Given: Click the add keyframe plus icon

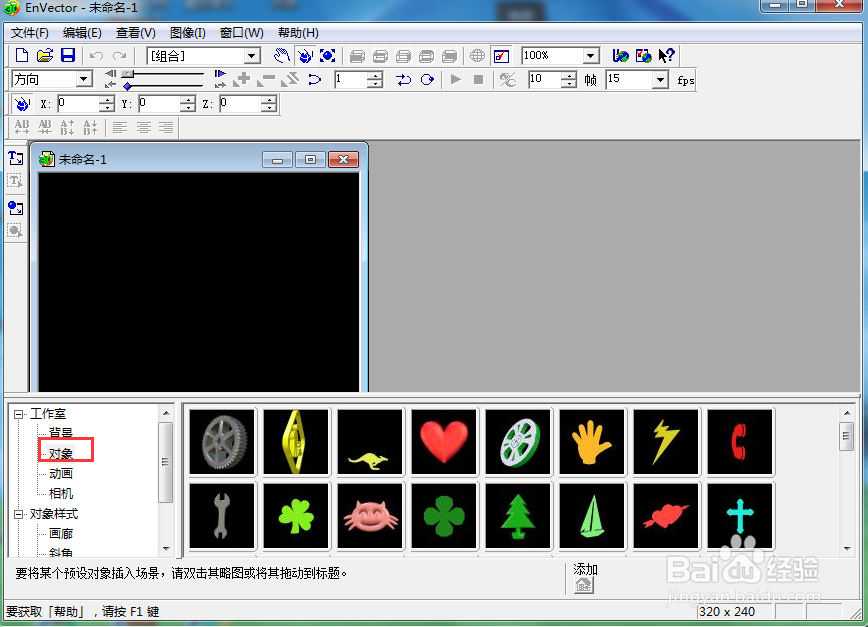Looking at the screenshot, I should tap(241, 80).
